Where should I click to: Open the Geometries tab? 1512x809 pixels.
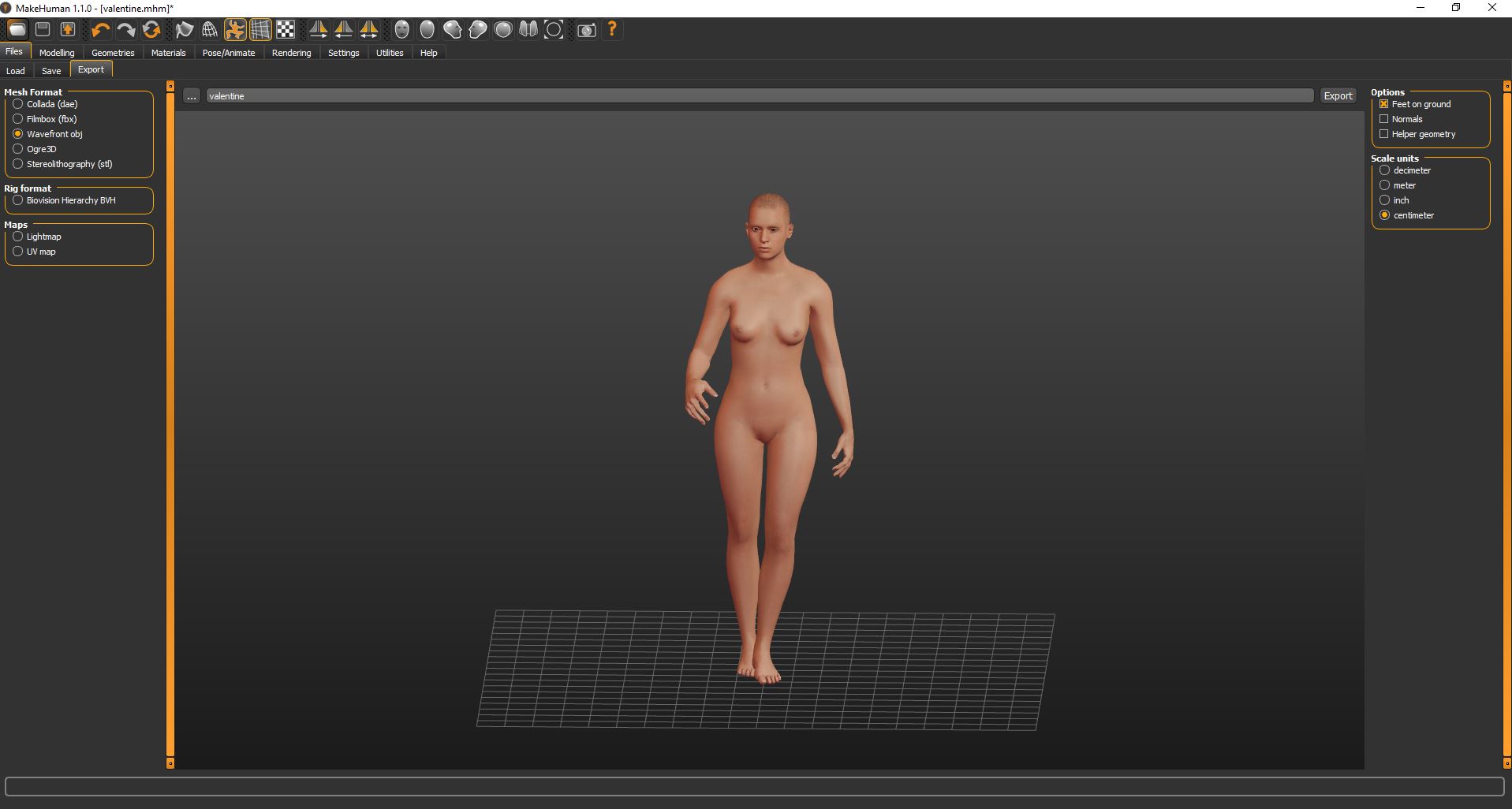[x=113, y=53]
